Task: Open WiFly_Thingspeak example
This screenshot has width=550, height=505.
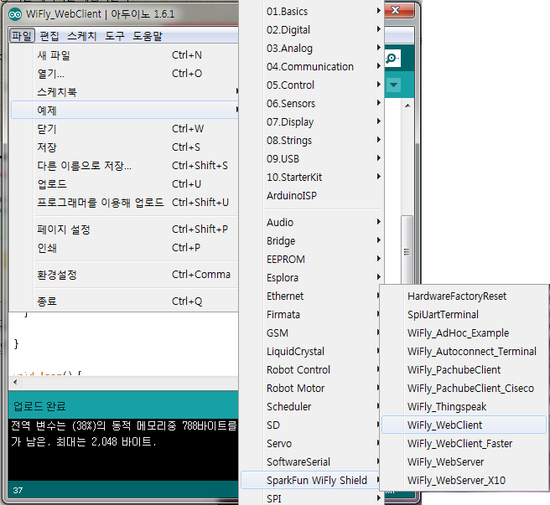Action: click(x=464, y=407)
